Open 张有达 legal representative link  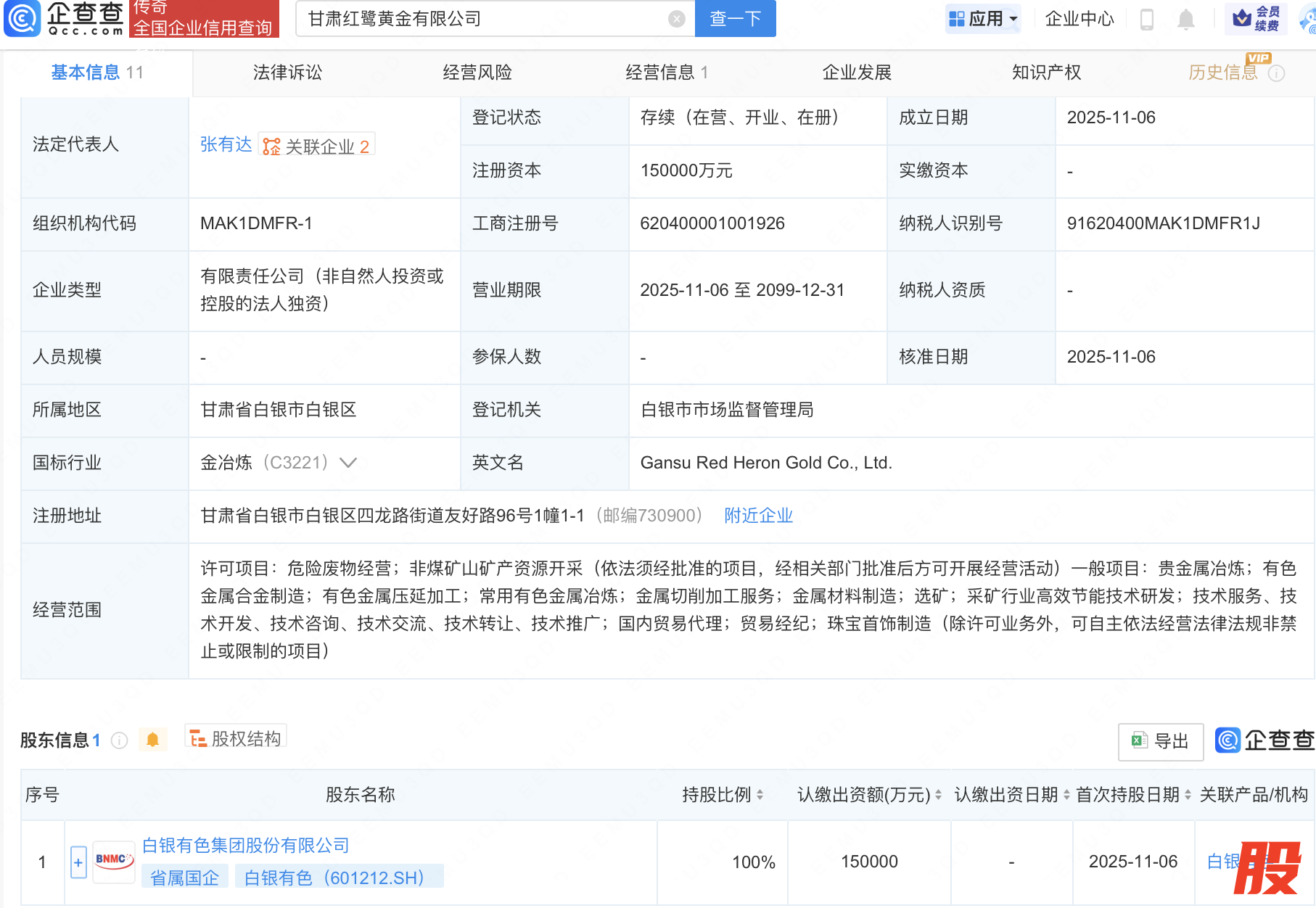(x=226, y=145)
